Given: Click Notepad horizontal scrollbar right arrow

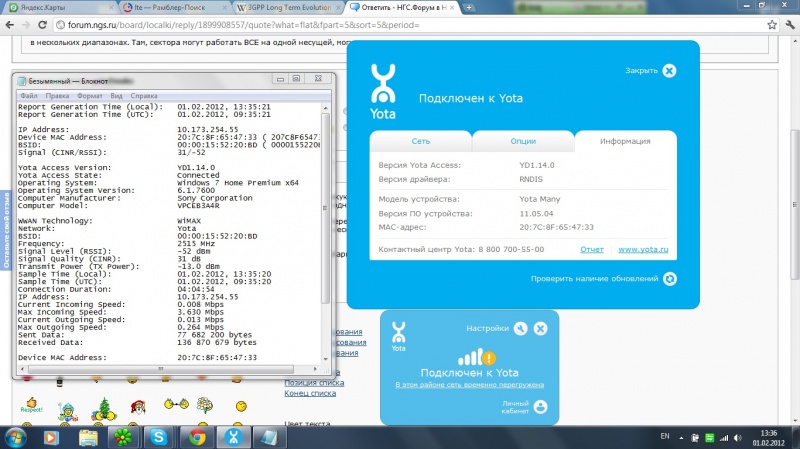Looking at the screenshot, I should (315, 368).
